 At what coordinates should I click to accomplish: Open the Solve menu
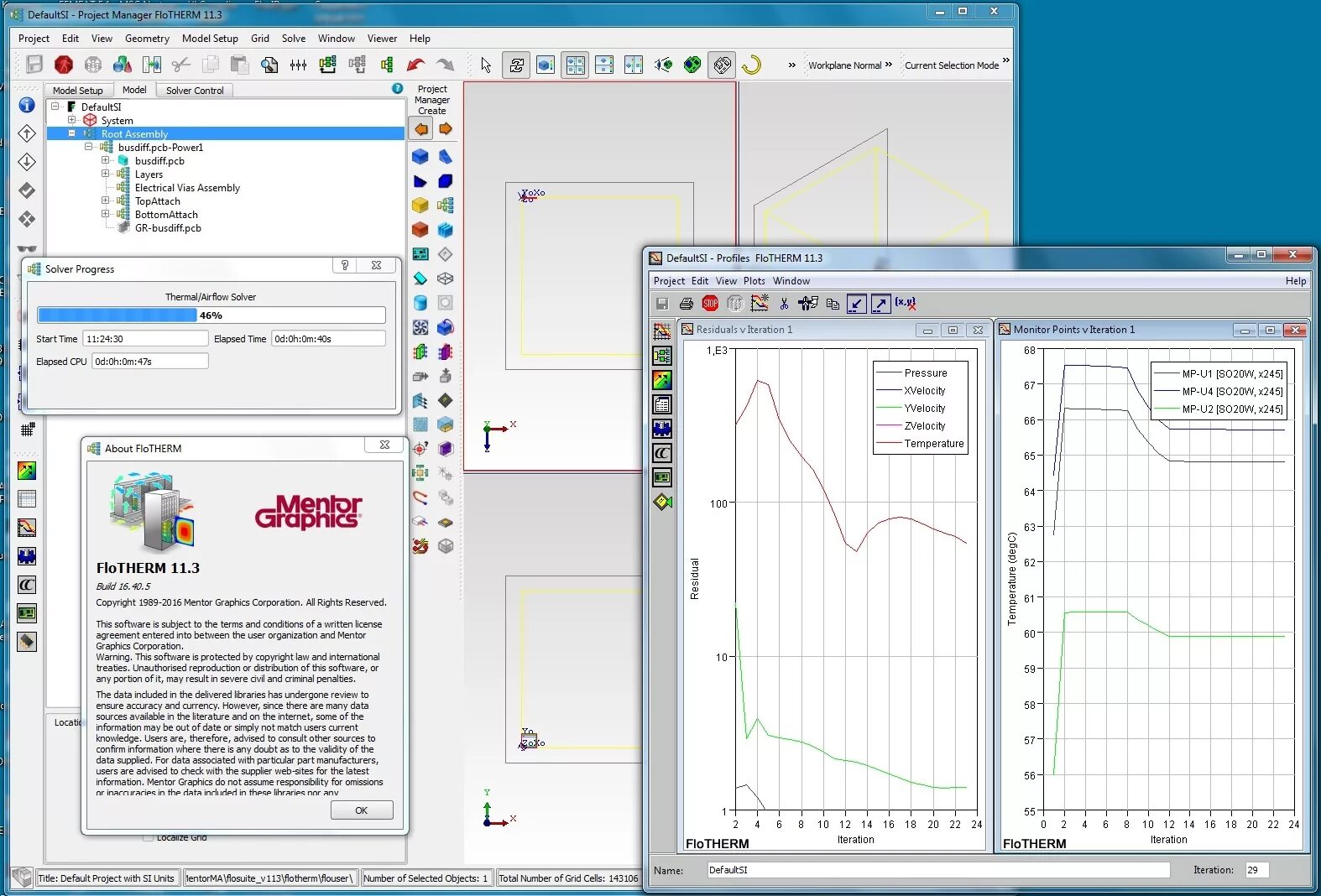(x=294, y=39)
